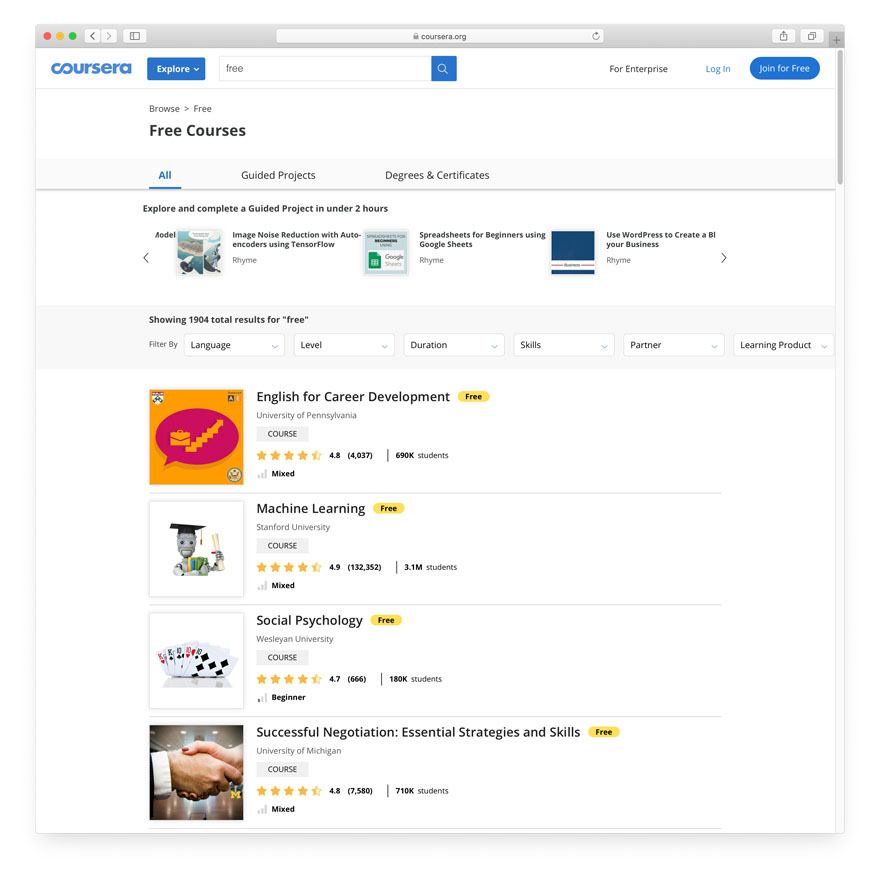Click the Join for Free button
The image size is (880, 880).
click(x=784, y=68)
